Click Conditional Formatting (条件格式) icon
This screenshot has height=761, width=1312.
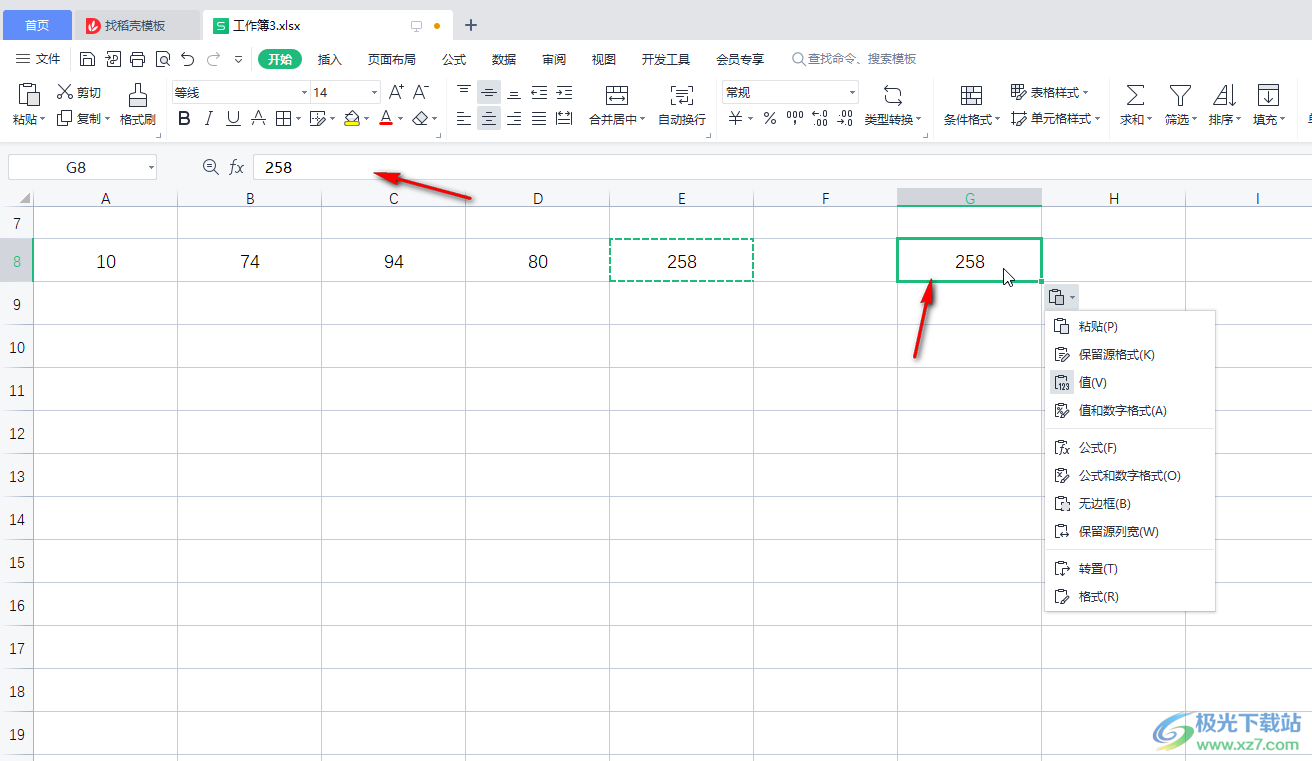972,95
